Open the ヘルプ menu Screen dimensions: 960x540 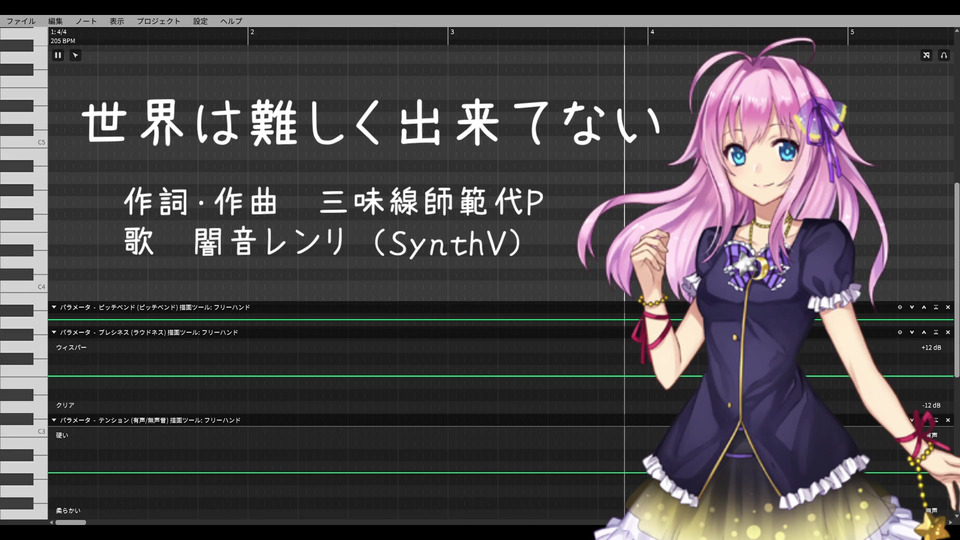click(231, 21)
